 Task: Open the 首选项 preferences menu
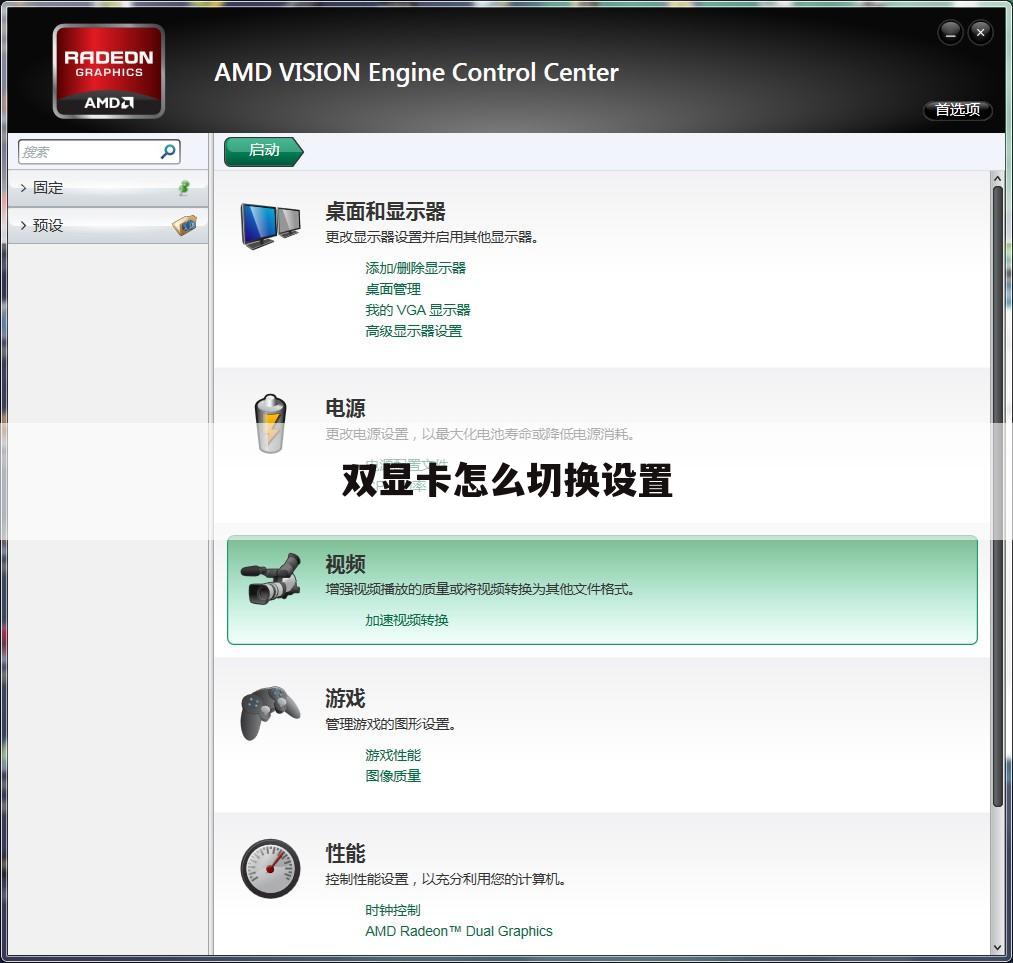957,110
